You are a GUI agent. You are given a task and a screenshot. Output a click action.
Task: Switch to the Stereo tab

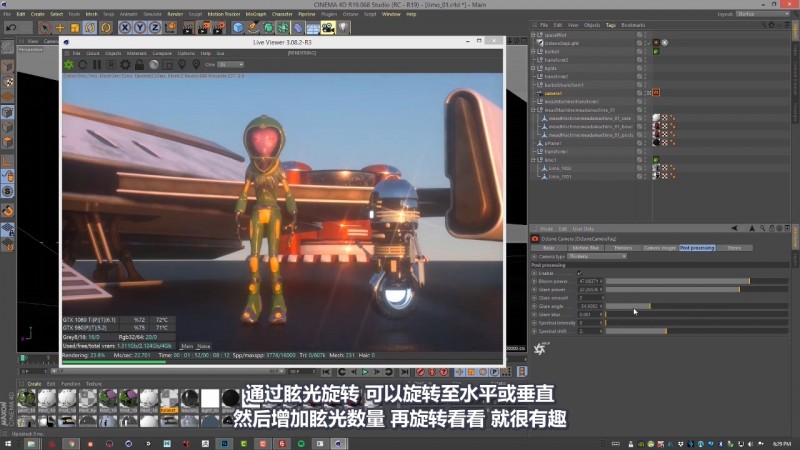tap(734, 248)
